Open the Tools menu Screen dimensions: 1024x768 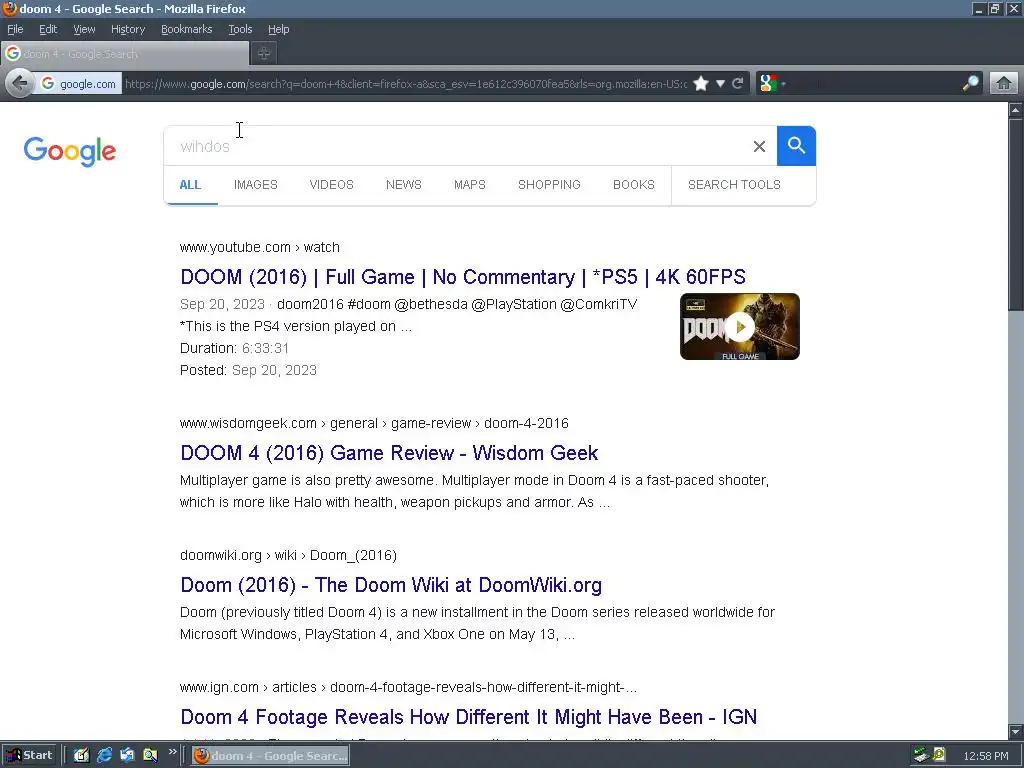(240, 29)
